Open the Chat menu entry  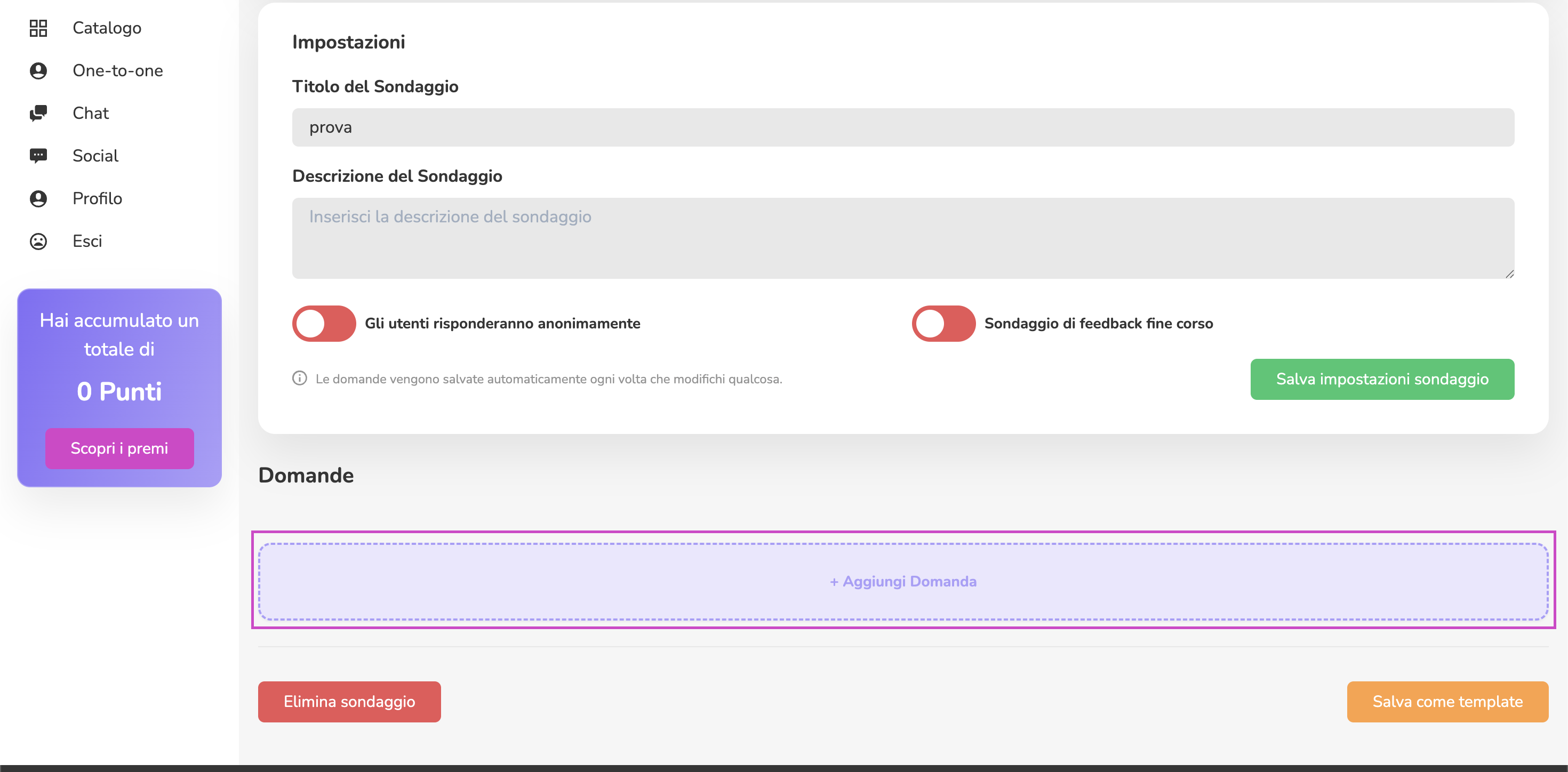pyautogui.click(x=91, y=113)
